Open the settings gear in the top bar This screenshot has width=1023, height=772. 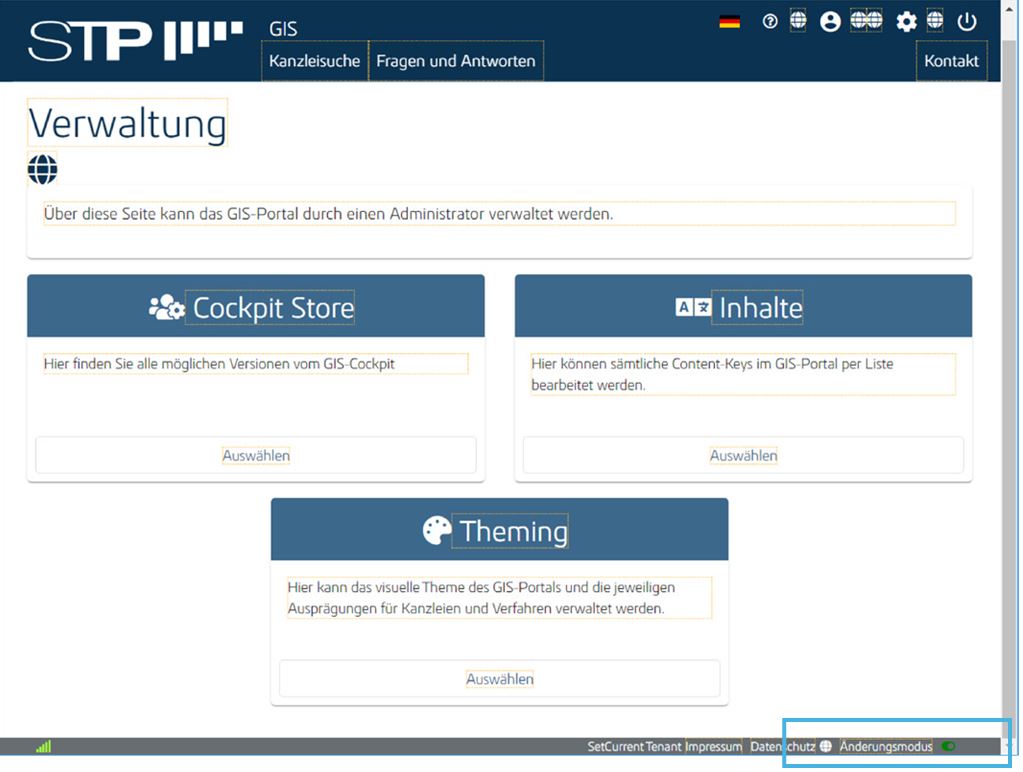pyautogui.click(x=905, y=20)
